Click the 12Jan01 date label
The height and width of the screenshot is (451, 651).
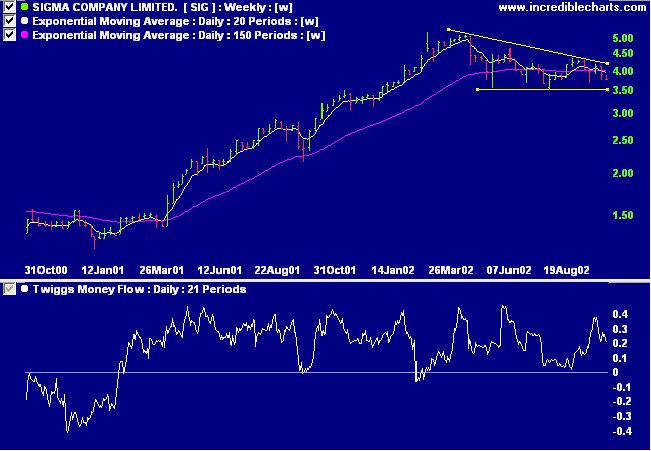pyautogui.click(x=103, y=270)
